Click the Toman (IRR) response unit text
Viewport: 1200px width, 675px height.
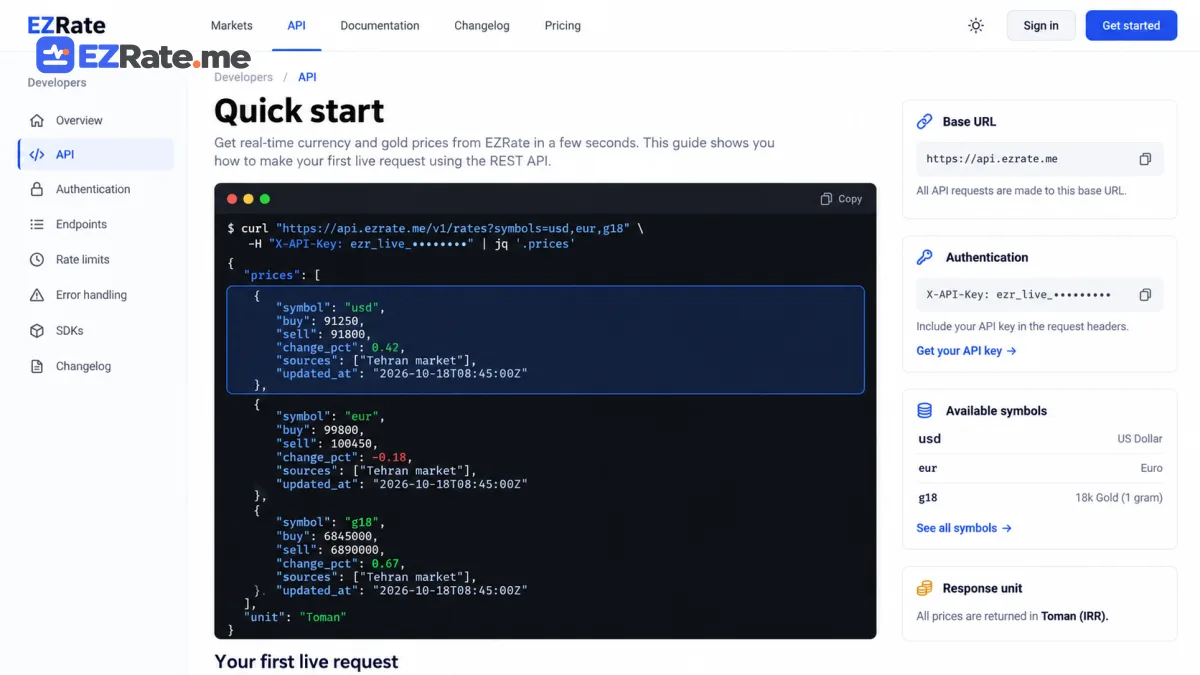pyautogui.click(x=1075, y=617)
